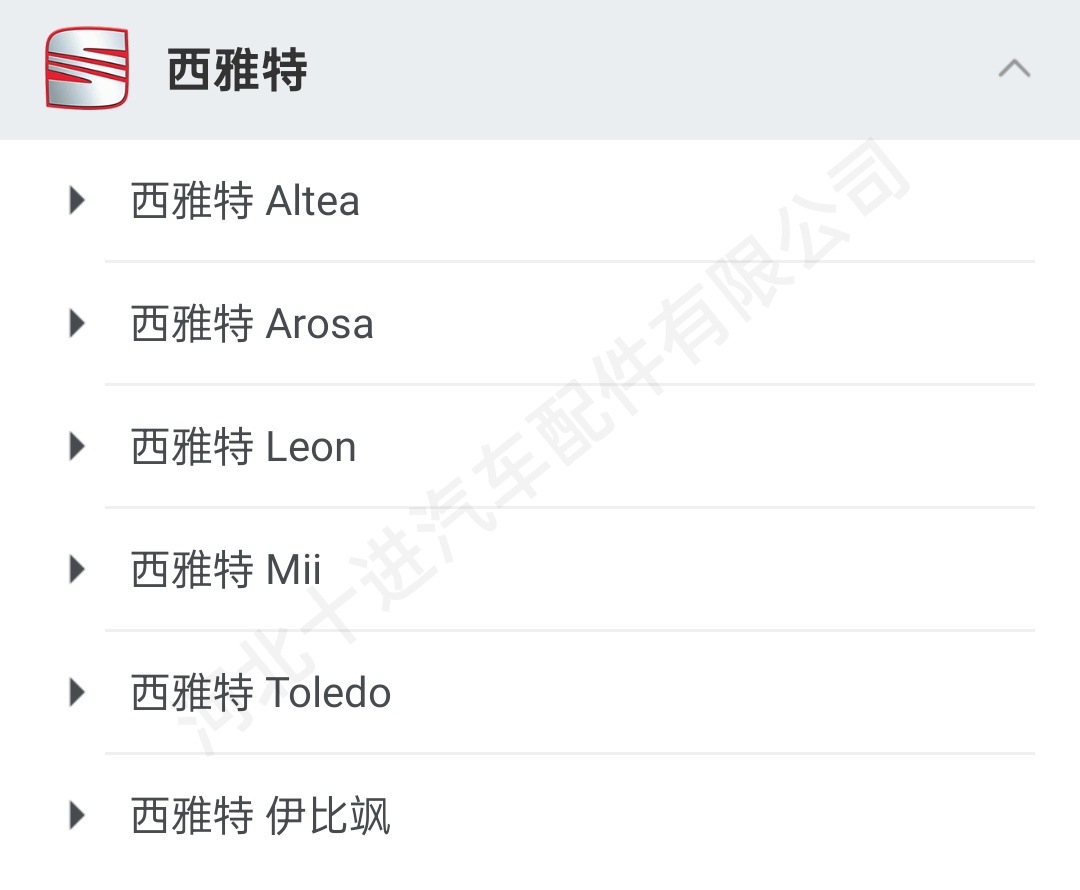
Task: Expand the arrow beside 西雅特 Arosa
Action: click(x=77, y=324)
